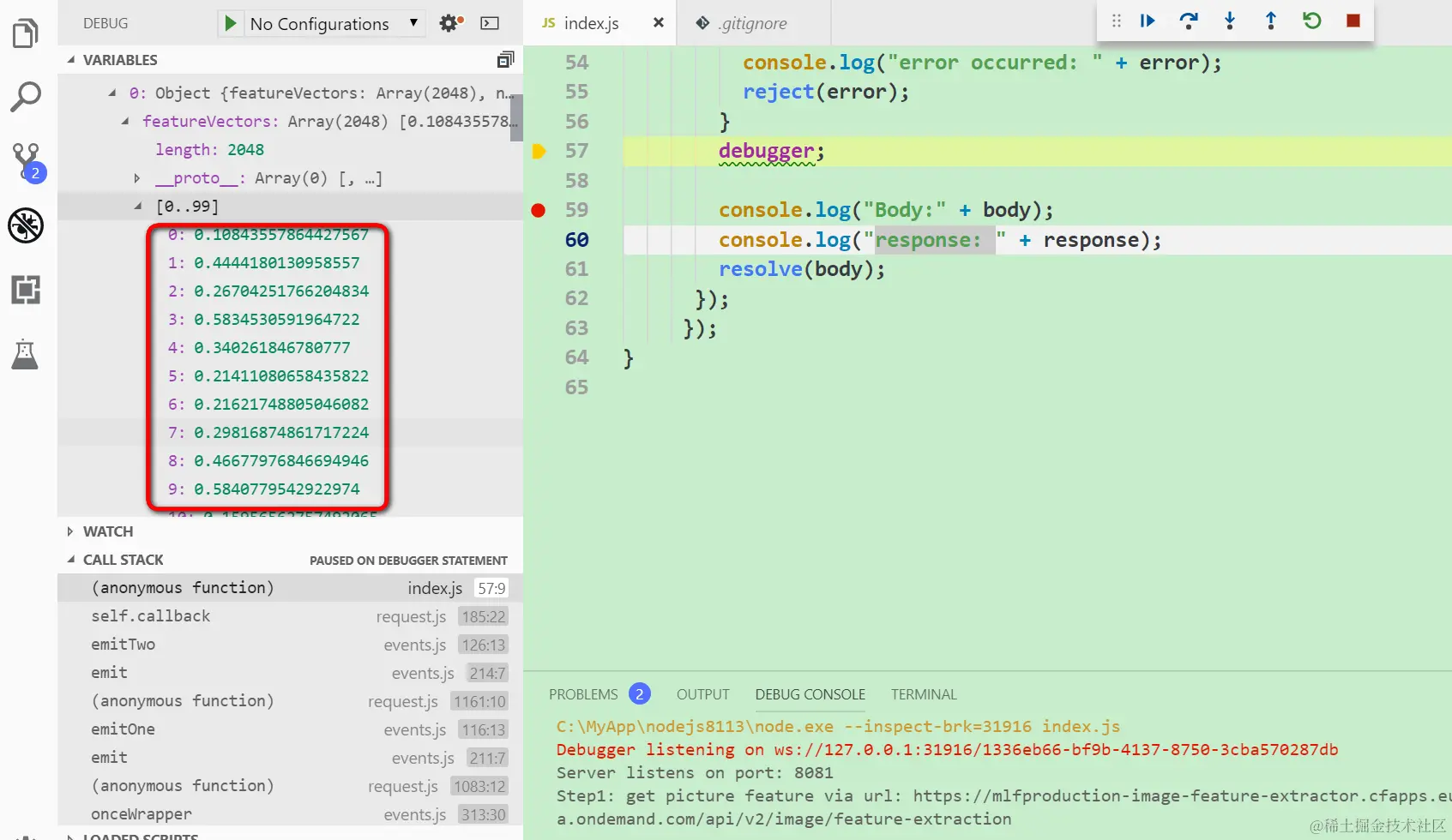Step over the current line

1189,21
